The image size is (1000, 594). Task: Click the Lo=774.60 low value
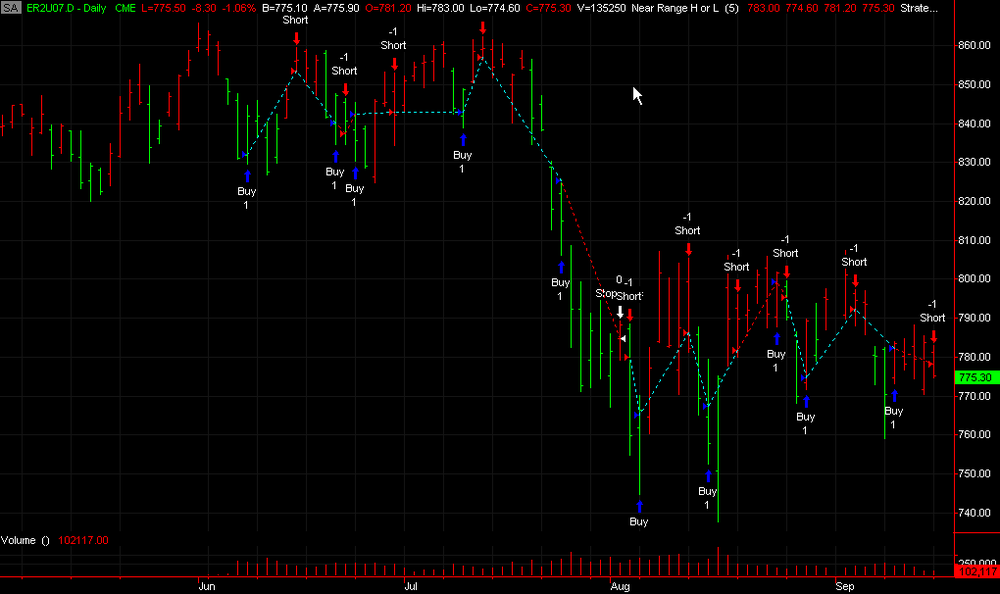(494, 8)
